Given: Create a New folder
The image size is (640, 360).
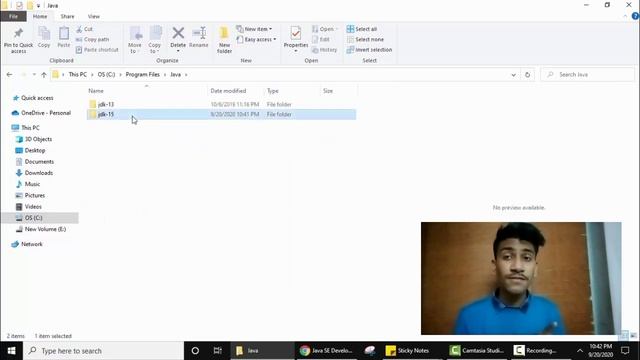Looking at the screenshot, I should [224, 40].
